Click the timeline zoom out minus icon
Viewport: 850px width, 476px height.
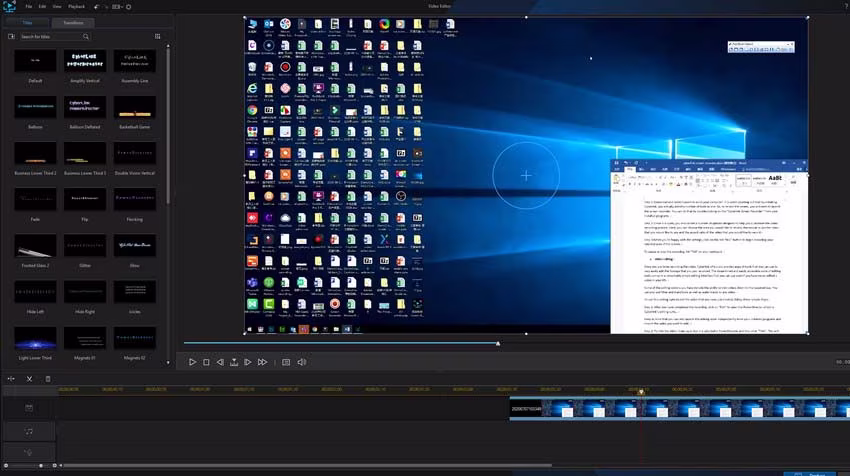click(x=6, y=465)
